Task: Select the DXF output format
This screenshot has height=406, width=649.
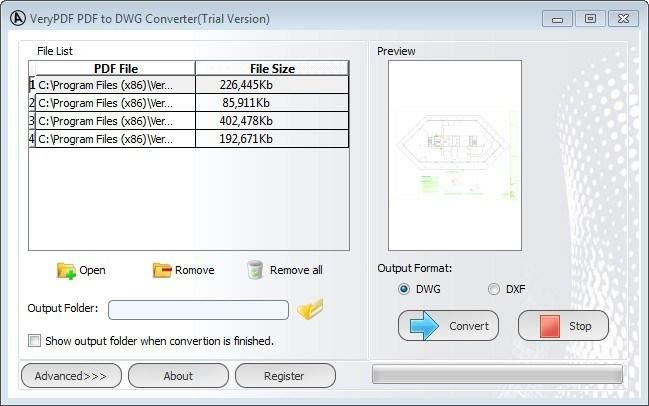Action: pos(494,289)
